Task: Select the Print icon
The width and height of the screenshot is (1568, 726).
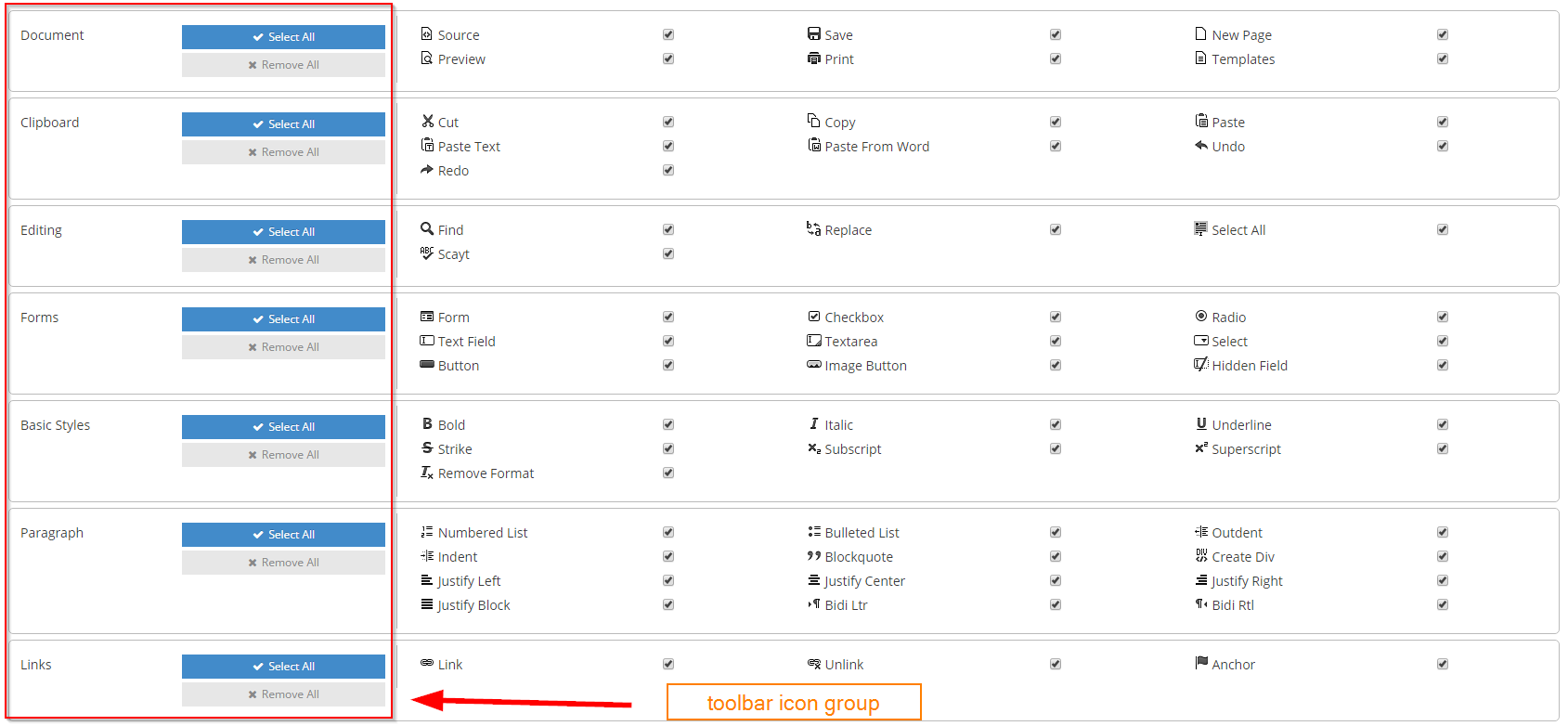Action: (814, 58)
